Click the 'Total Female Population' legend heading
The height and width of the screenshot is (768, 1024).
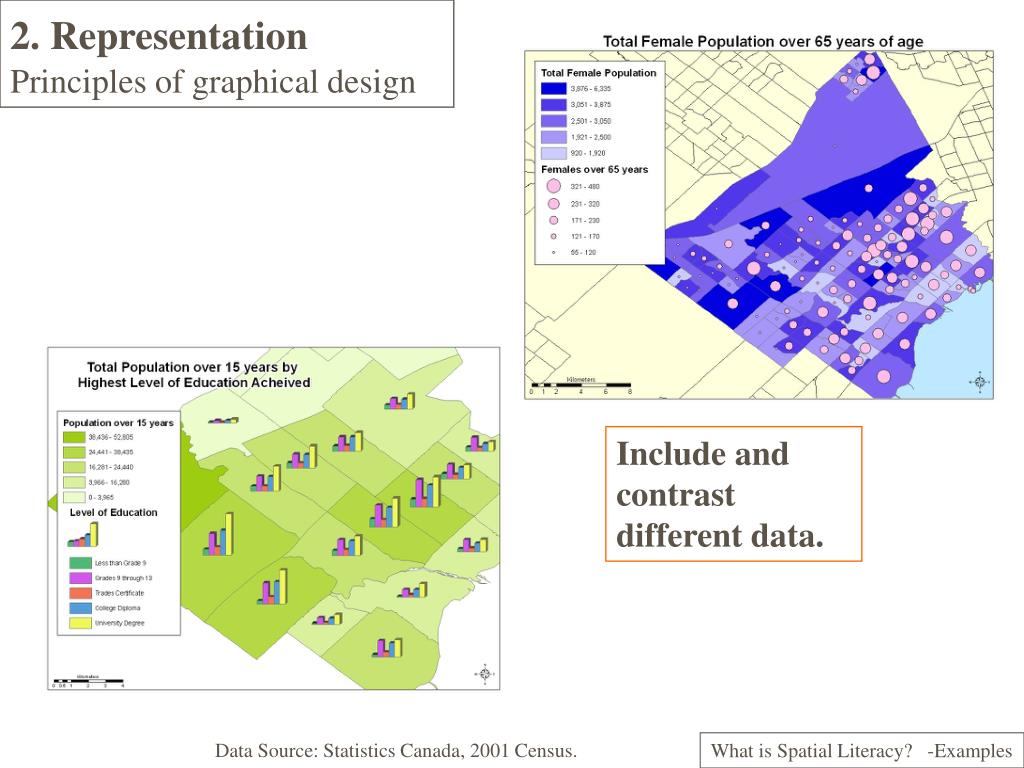598,73
